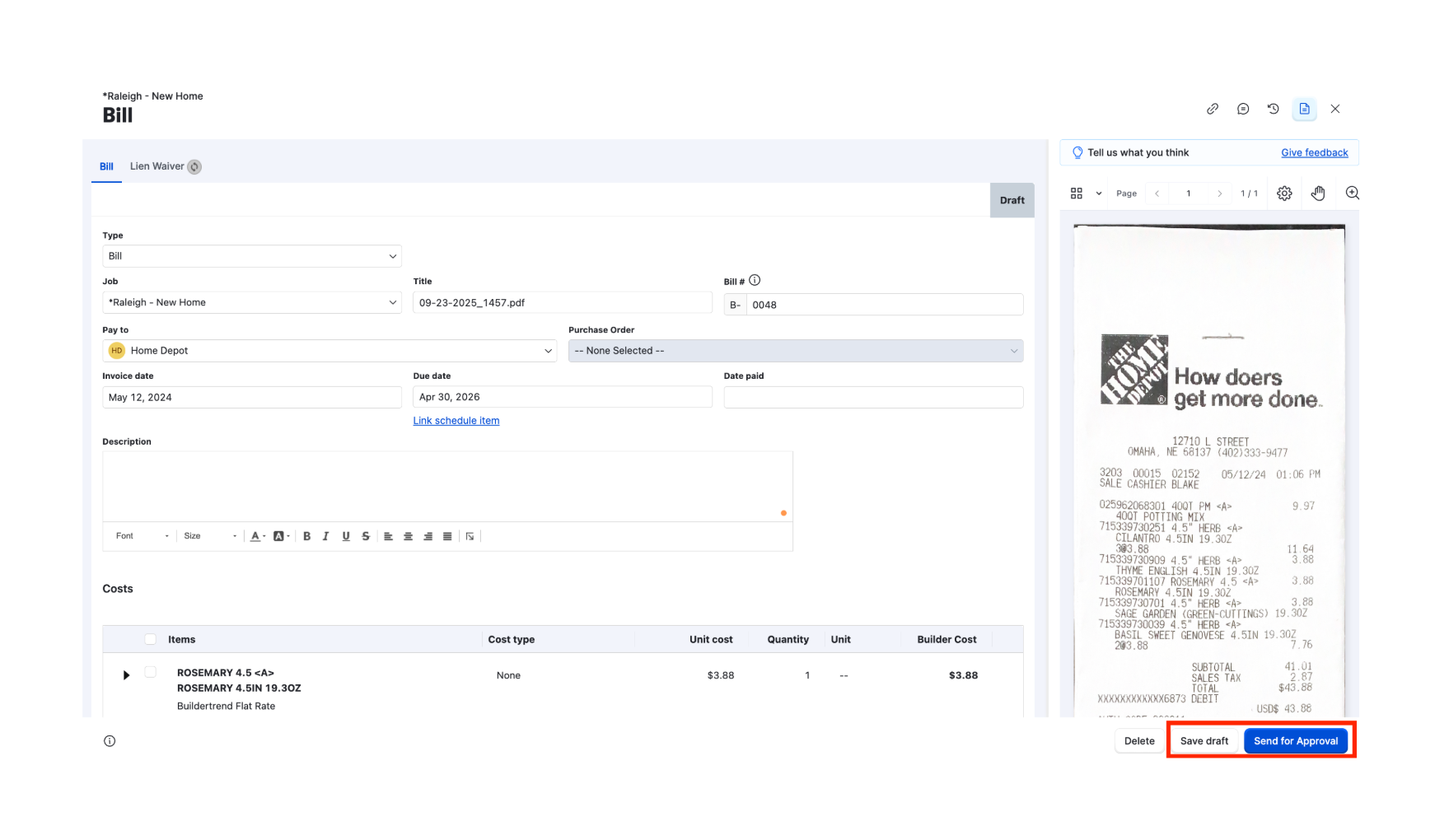The image size is (1449, 840).
Task: Open the thumbnail grid view icon
Action: click(1077, 194)
